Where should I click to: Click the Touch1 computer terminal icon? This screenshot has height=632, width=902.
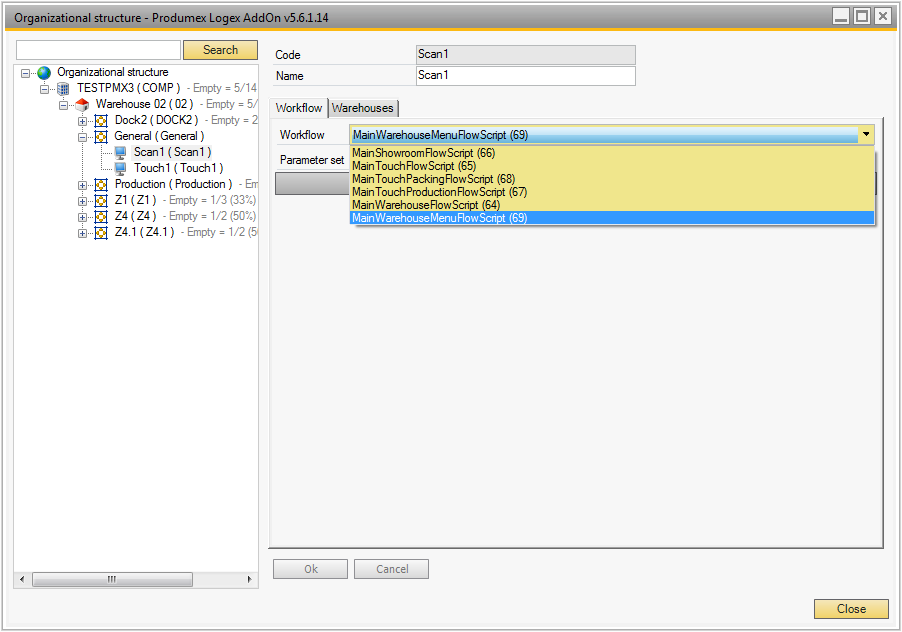tap(120, 169)
